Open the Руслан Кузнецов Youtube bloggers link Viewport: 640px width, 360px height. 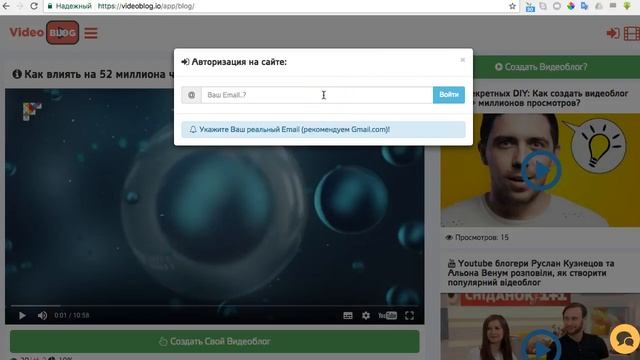point(531,273)
